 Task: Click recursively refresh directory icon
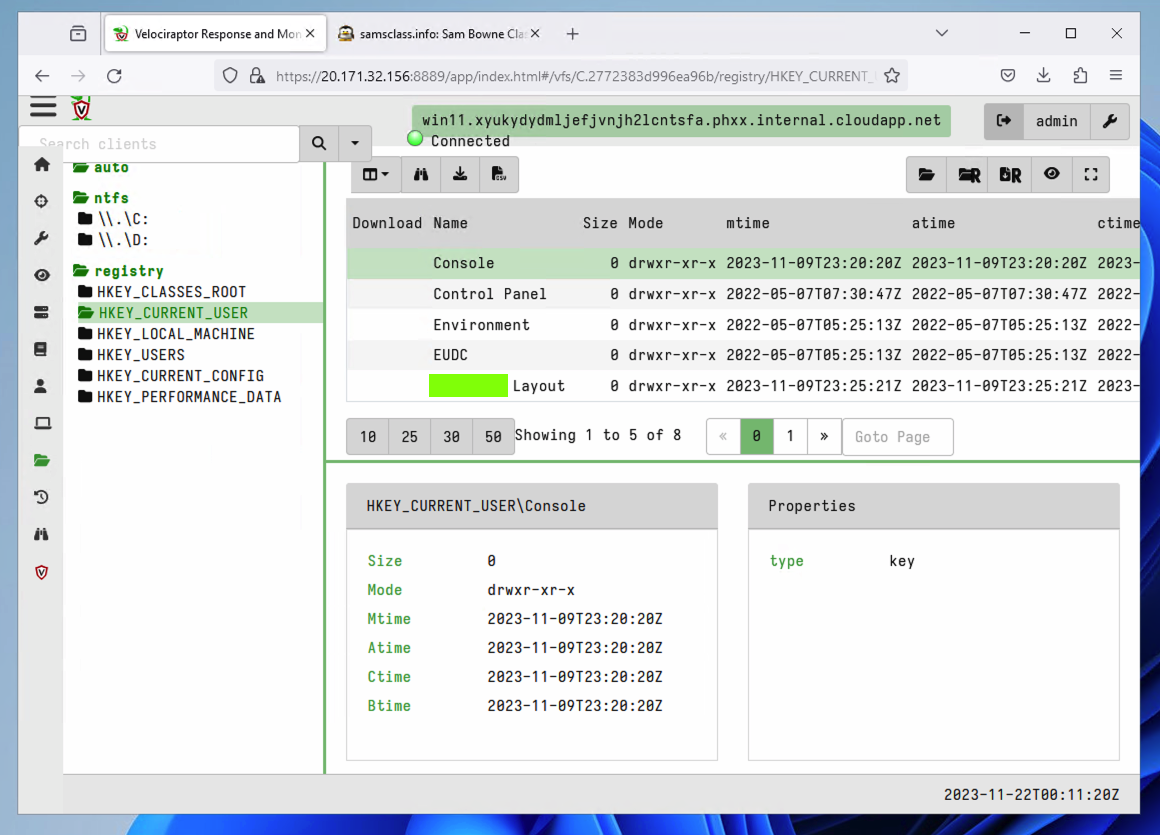pos(968,175)
